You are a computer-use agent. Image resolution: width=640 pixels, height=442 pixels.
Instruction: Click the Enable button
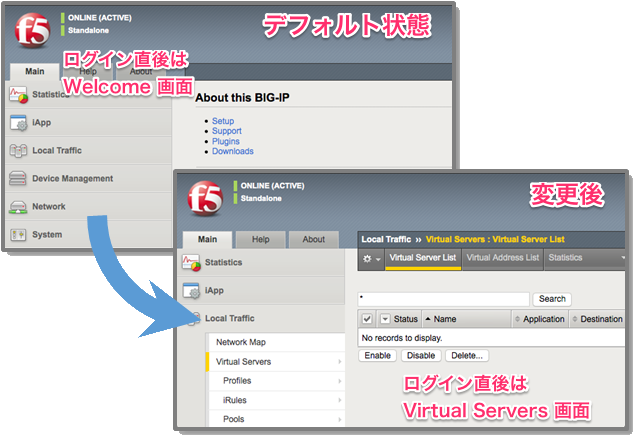(x=378, y=355)
